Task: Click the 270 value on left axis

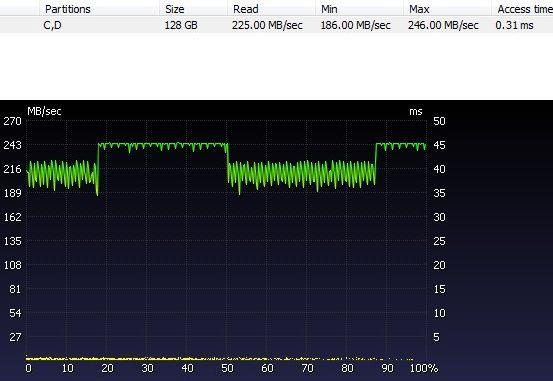Action: coord(12,121)
